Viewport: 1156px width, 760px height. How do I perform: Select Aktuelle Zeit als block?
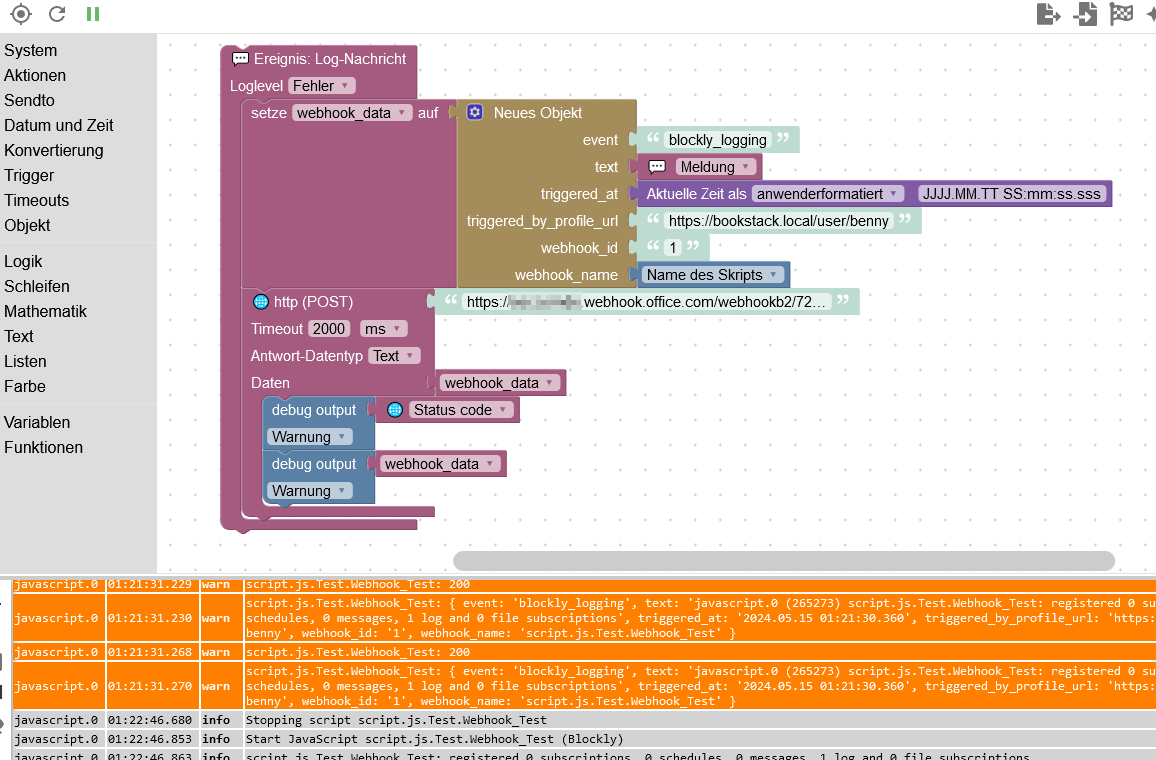[696, 194]
